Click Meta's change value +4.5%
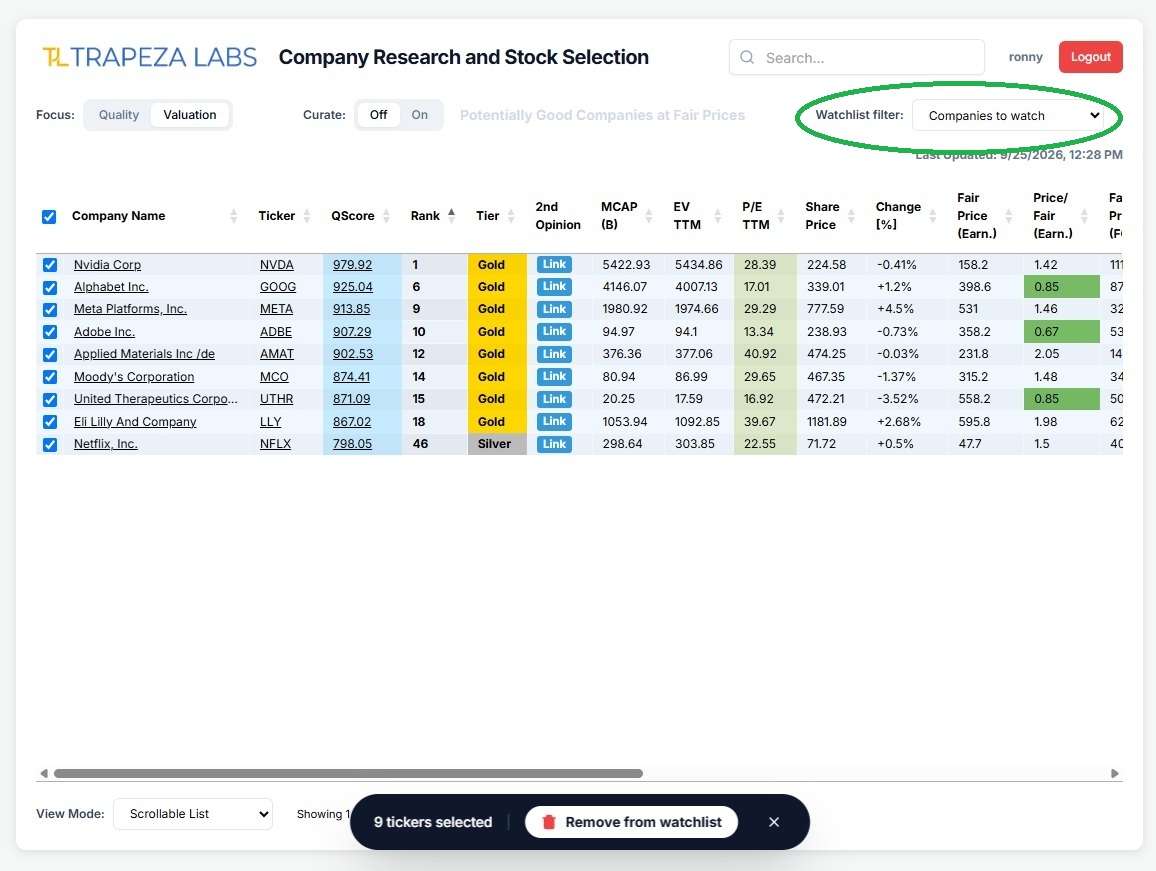 coord(895,309)
